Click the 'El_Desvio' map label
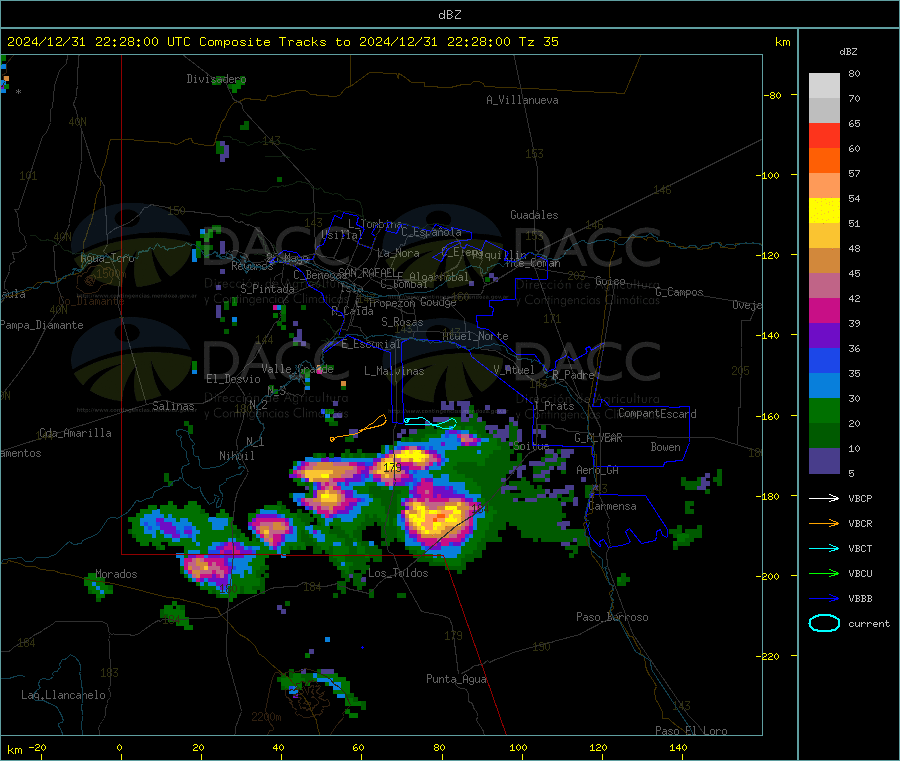 point(233,379)
